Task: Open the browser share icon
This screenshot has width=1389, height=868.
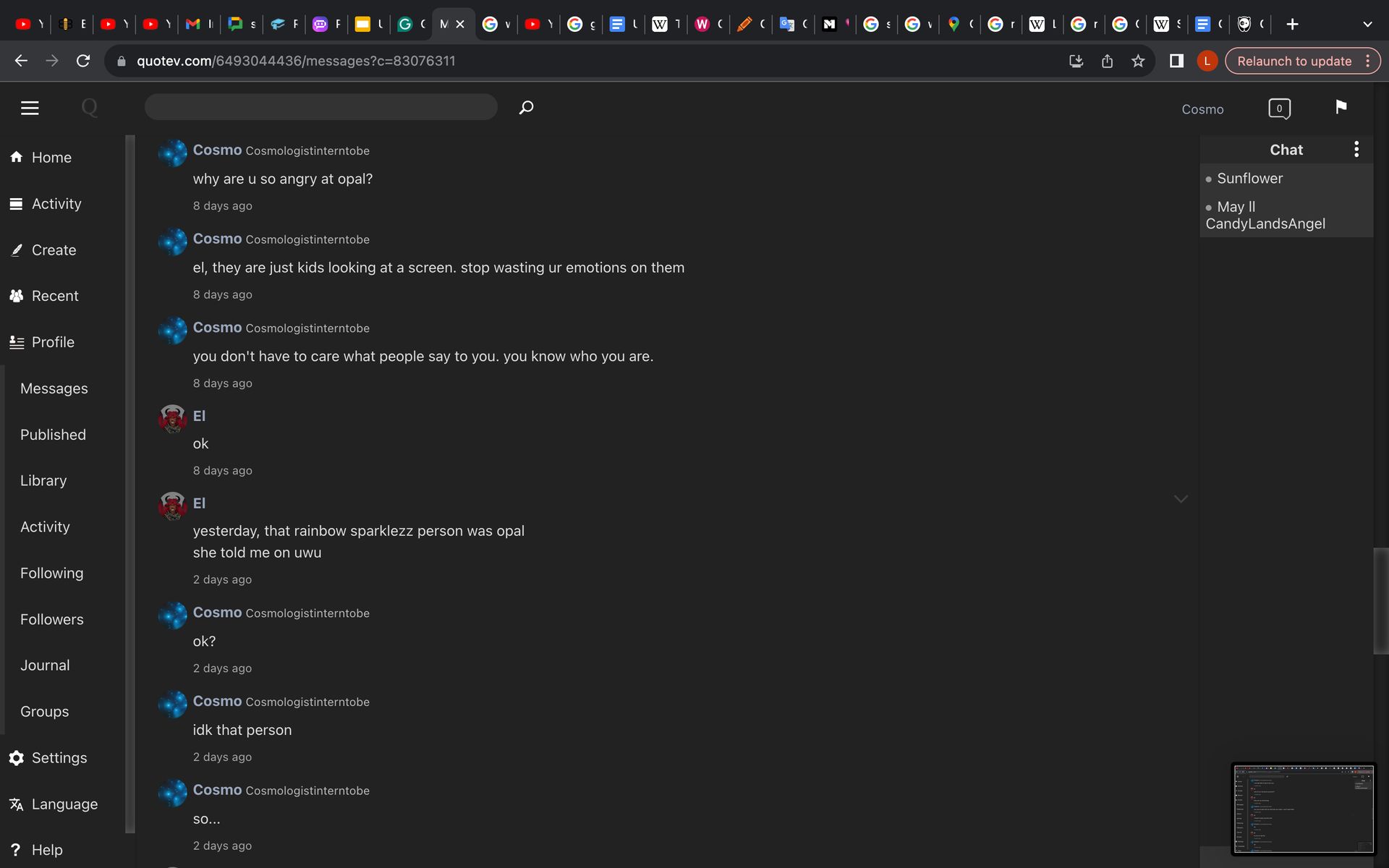Action: (x=1107, y=61)
